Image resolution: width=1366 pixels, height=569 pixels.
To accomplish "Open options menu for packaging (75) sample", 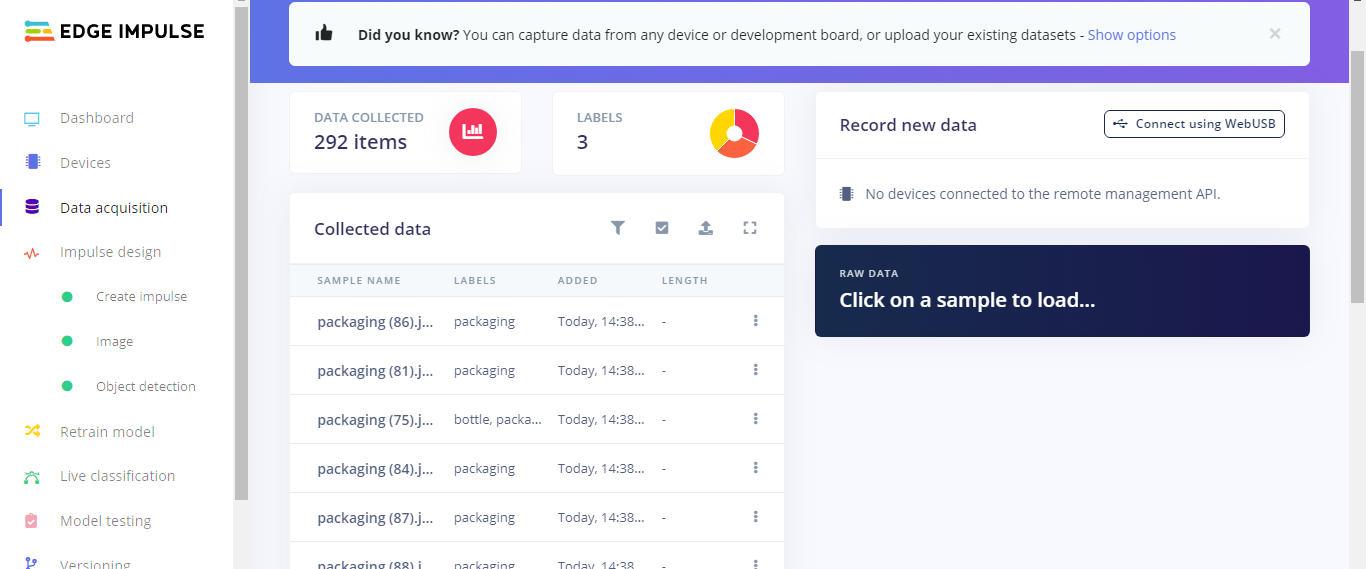I will click(755, 419).
